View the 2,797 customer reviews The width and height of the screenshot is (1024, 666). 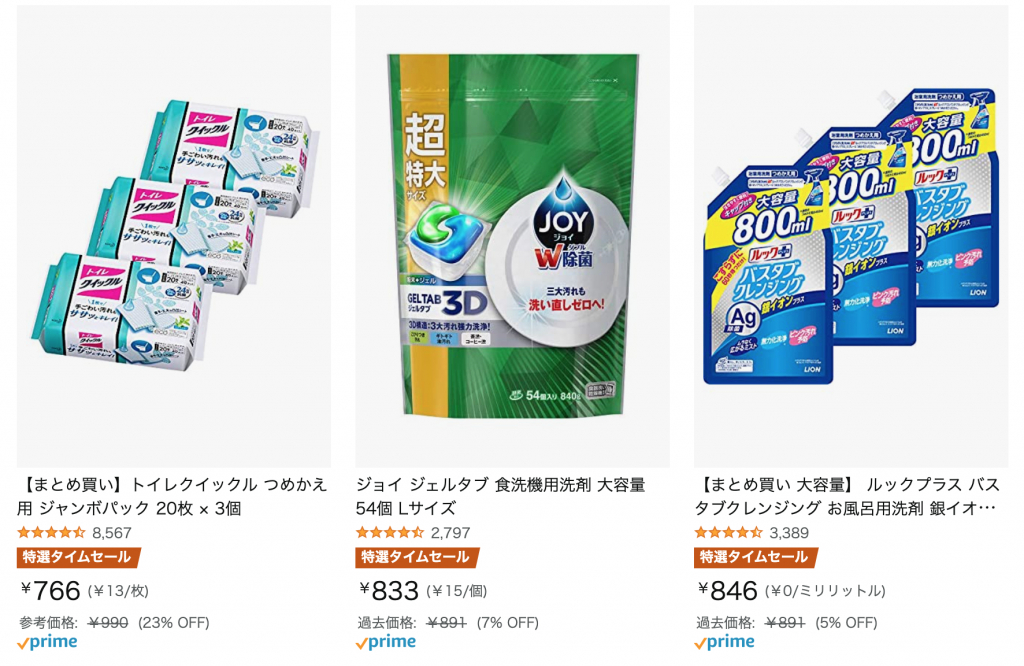pos(450,533)
